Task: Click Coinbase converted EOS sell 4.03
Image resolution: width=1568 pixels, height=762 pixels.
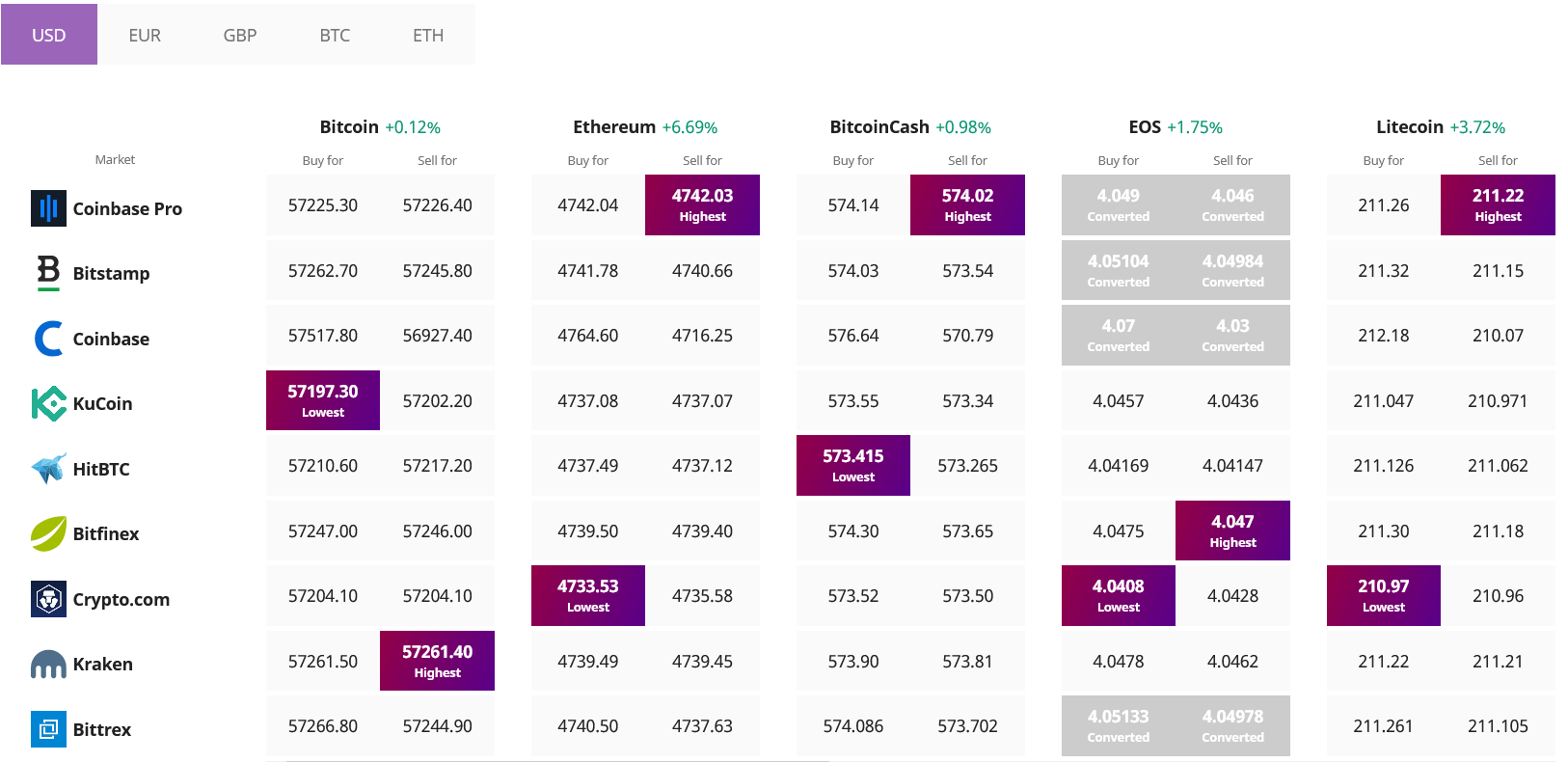Action: [x=1232, y=335]
